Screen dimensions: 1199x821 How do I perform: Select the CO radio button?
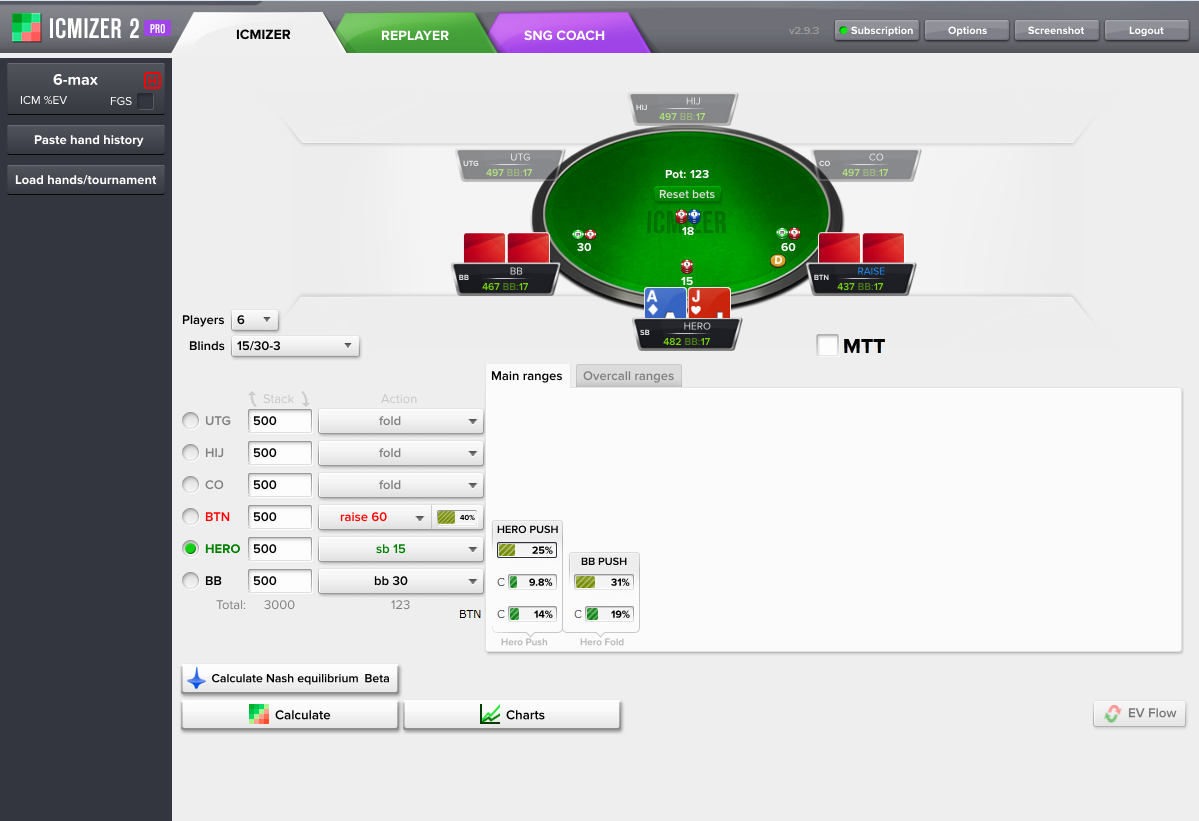[x=190, y=485]
